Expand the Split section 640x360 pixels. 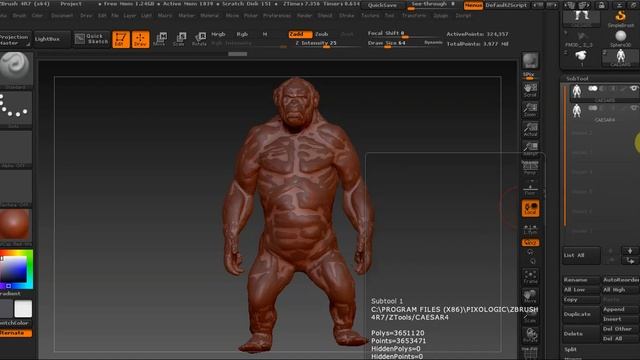click(570, 349)
